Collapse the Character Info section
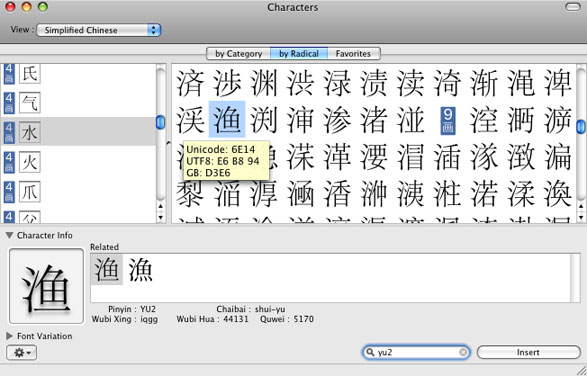The image size is (587, 376). point(9,235)
